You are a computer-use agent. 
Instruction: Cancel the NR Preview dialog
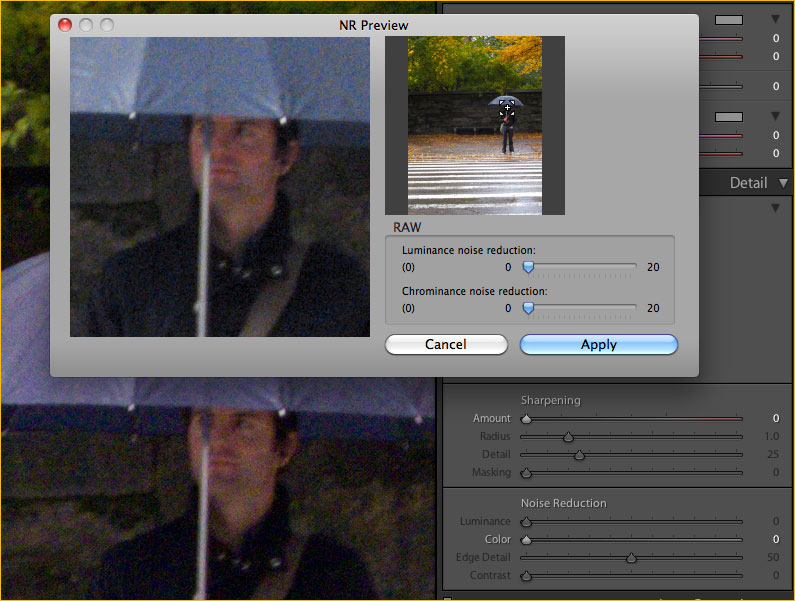tap(446, 344)
